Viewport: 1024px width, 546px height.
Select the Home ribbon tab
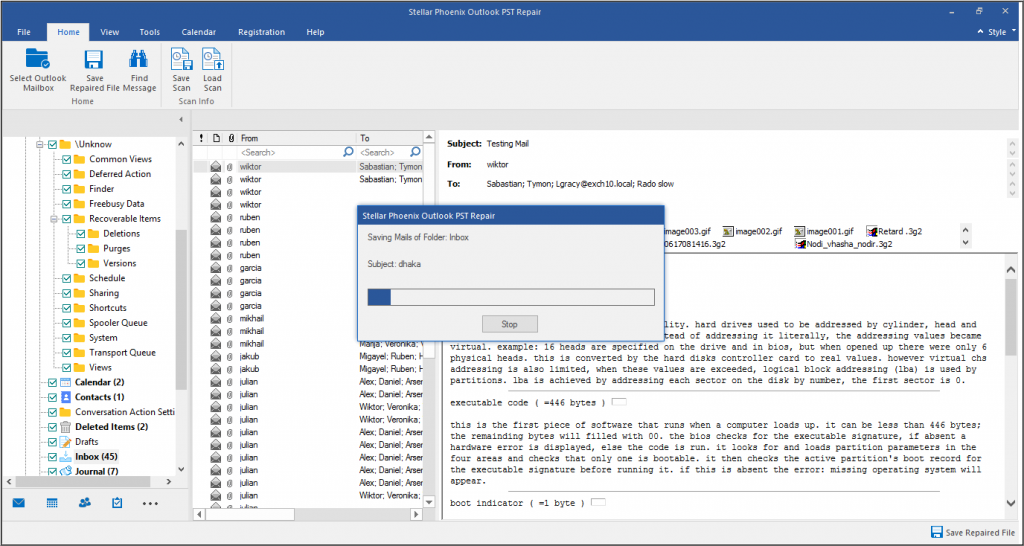click(69, 32)
